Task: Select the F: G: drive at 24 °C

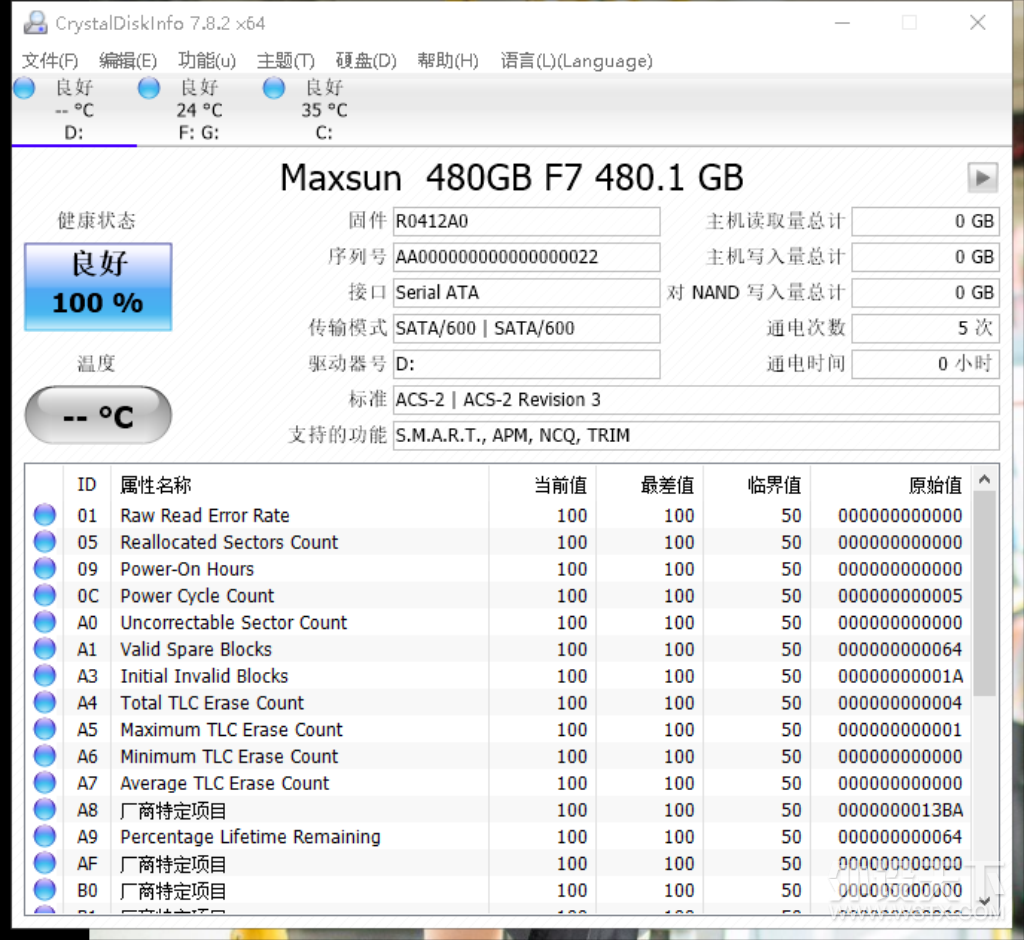Action: 199,110
